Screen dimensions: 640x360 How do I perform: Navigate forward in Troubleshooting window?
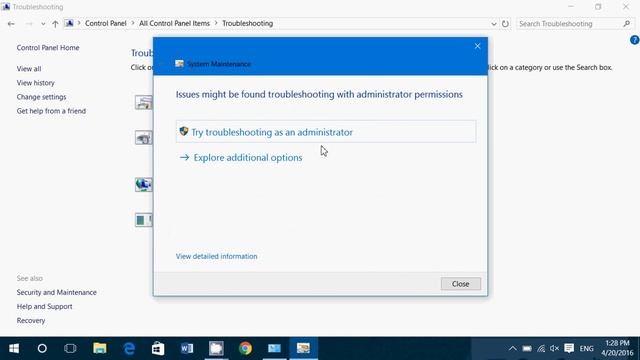point(29,24)
